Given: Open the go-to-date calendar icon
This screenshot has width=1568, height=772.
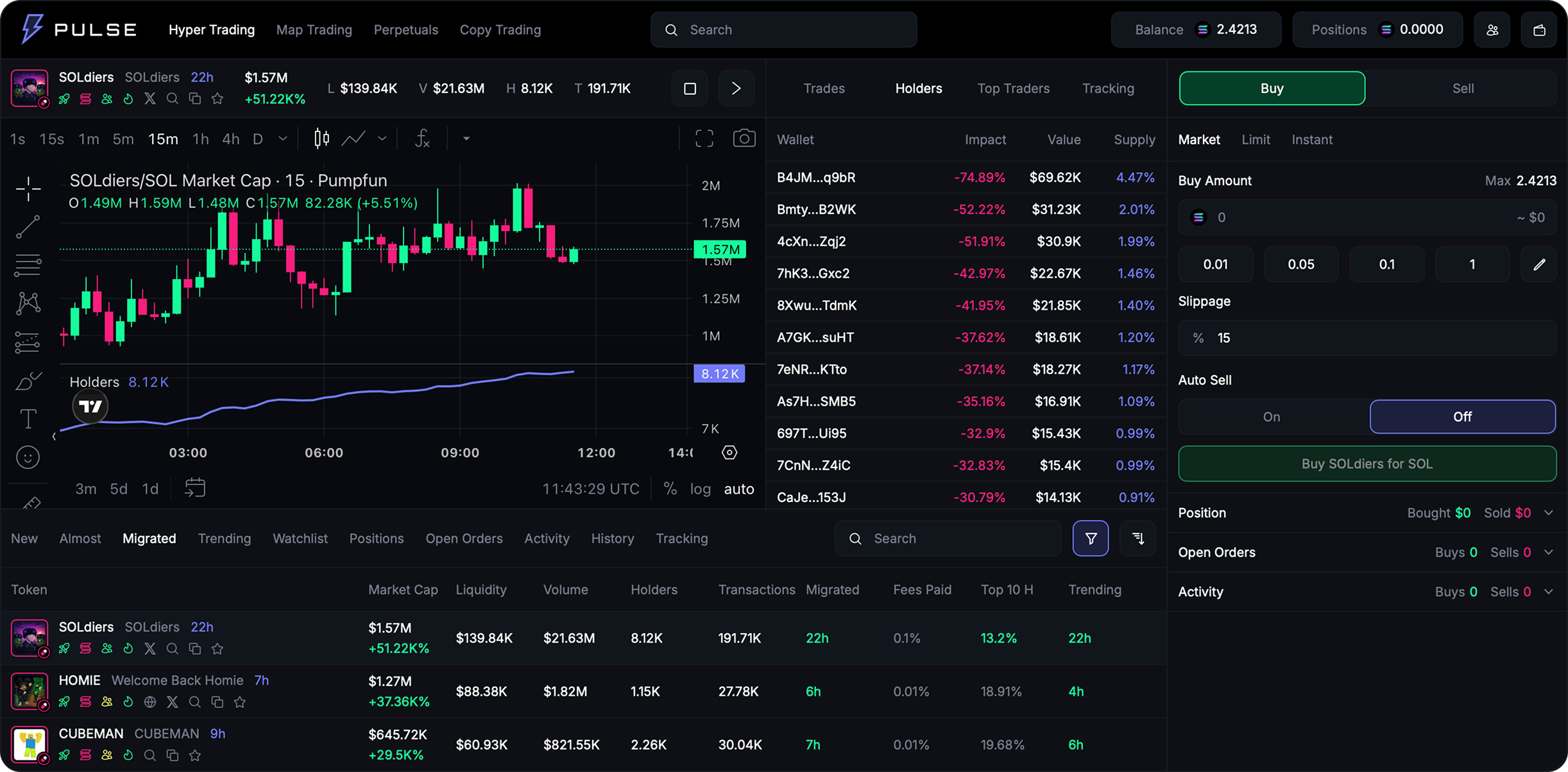Looking at the screenshot, I should (195, 488).
